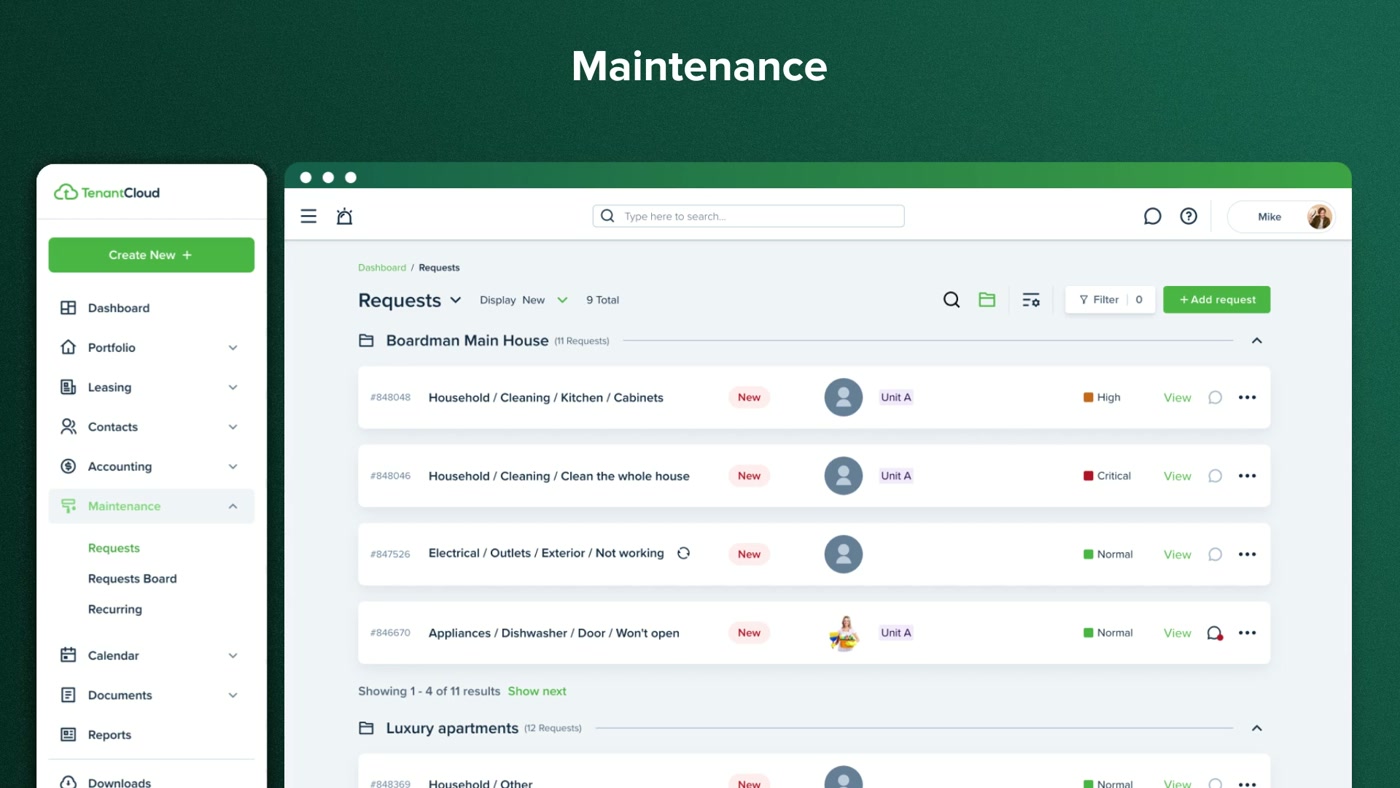The height and width of the screenshot is (788, 1400).
Task: Click the "9 Total" count text
Action: click(603, 300)
